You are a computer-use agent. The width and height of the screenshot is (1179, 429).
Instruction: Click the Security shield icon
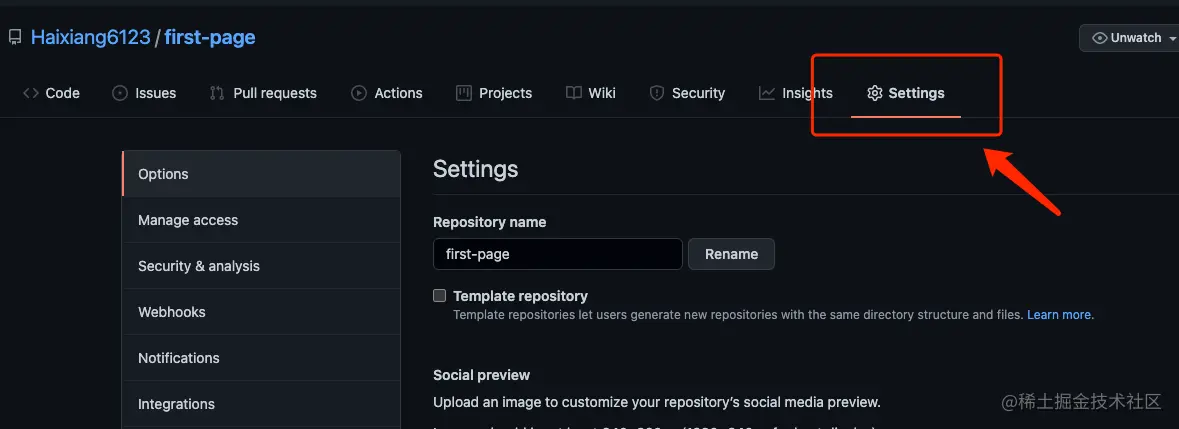(657, 93)
